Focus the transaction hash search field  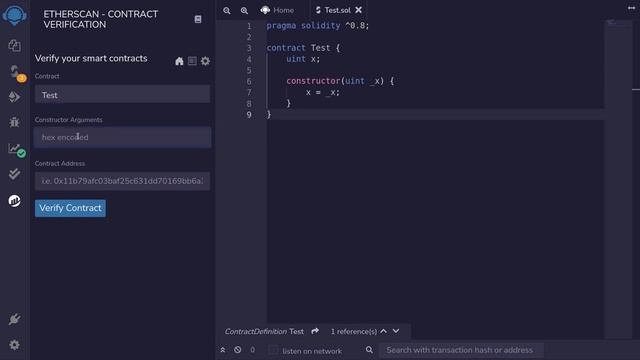[x=461, y=350]
